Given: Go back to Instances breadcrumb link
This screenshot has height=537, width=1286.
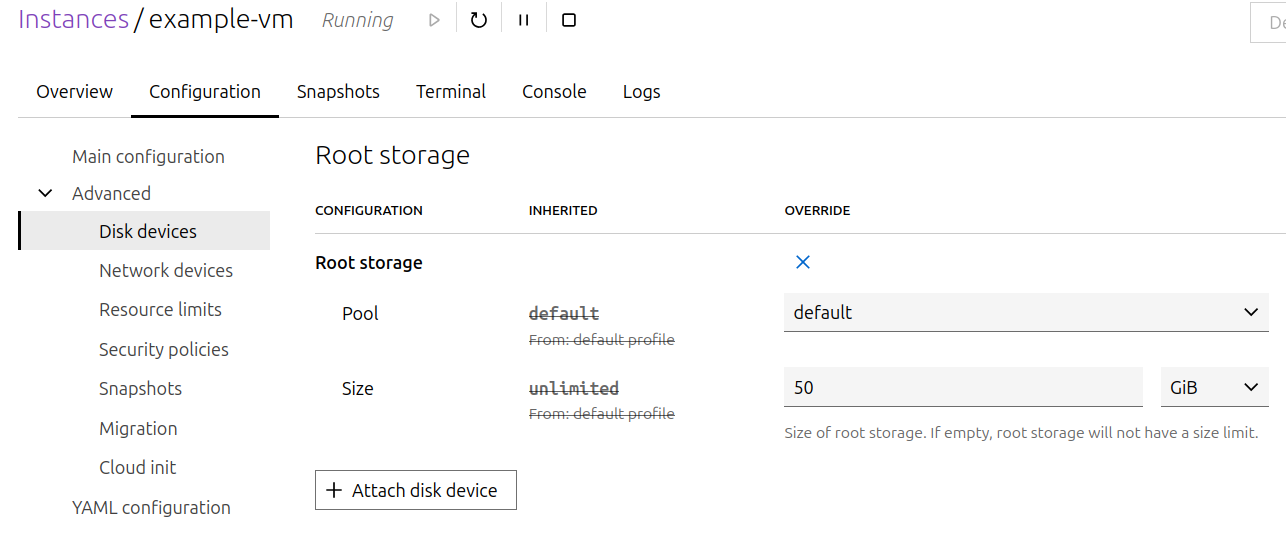Looking at the screenshot, I should point(73,20).
